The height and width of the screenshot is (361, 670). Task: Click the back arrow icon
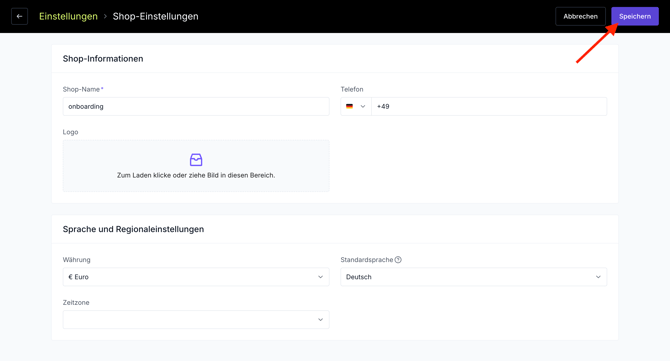(x=19, y=16)
